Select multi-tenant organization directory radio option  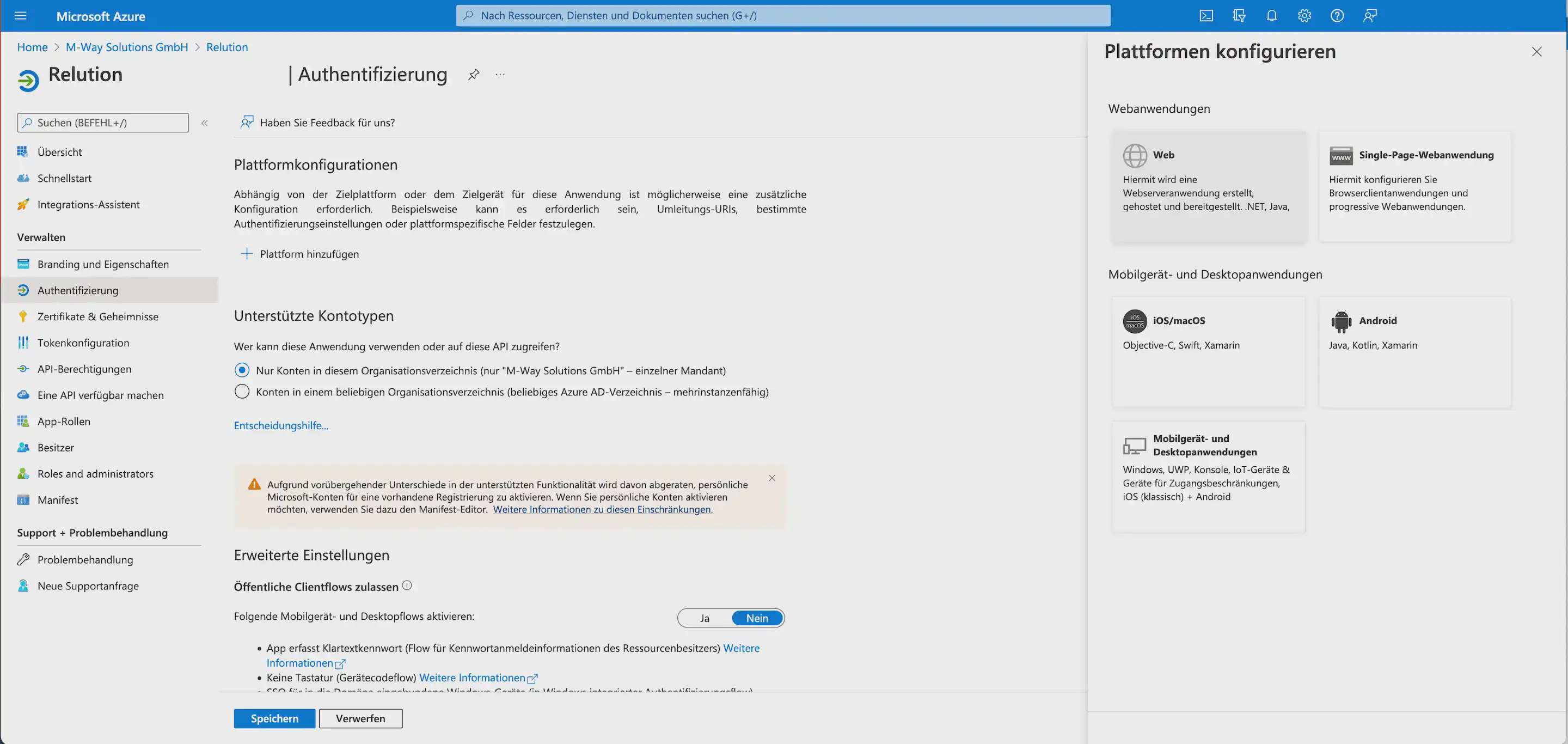coord(242,392)
